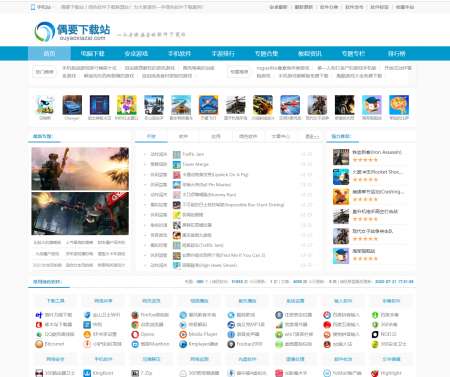Screen dimensions: 450x377
Task: Open the Rocket Shooter game thumbnail
Action: point(341,177)
